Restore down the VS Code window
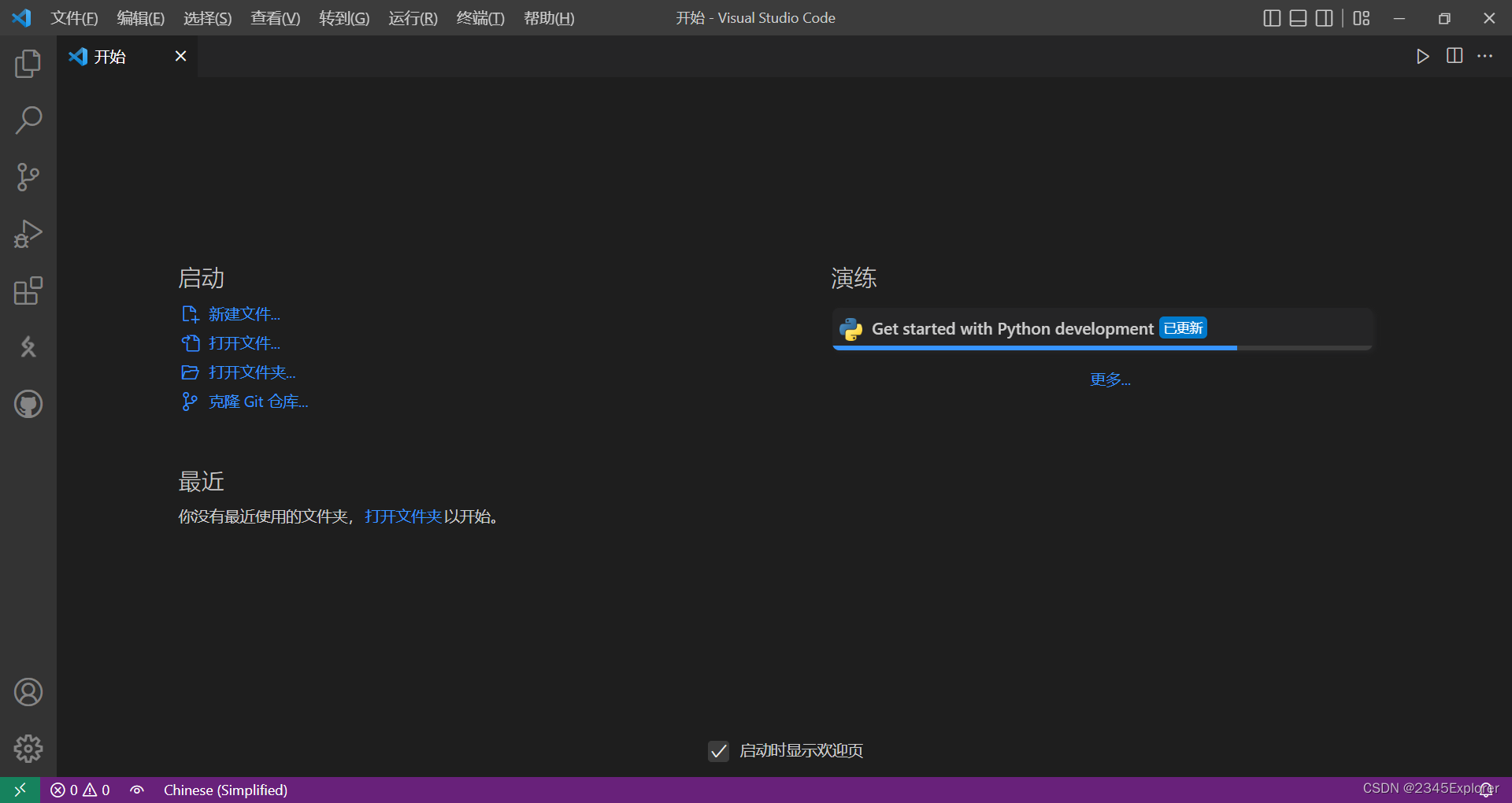1512x803 pixels. click(1444, 18)
